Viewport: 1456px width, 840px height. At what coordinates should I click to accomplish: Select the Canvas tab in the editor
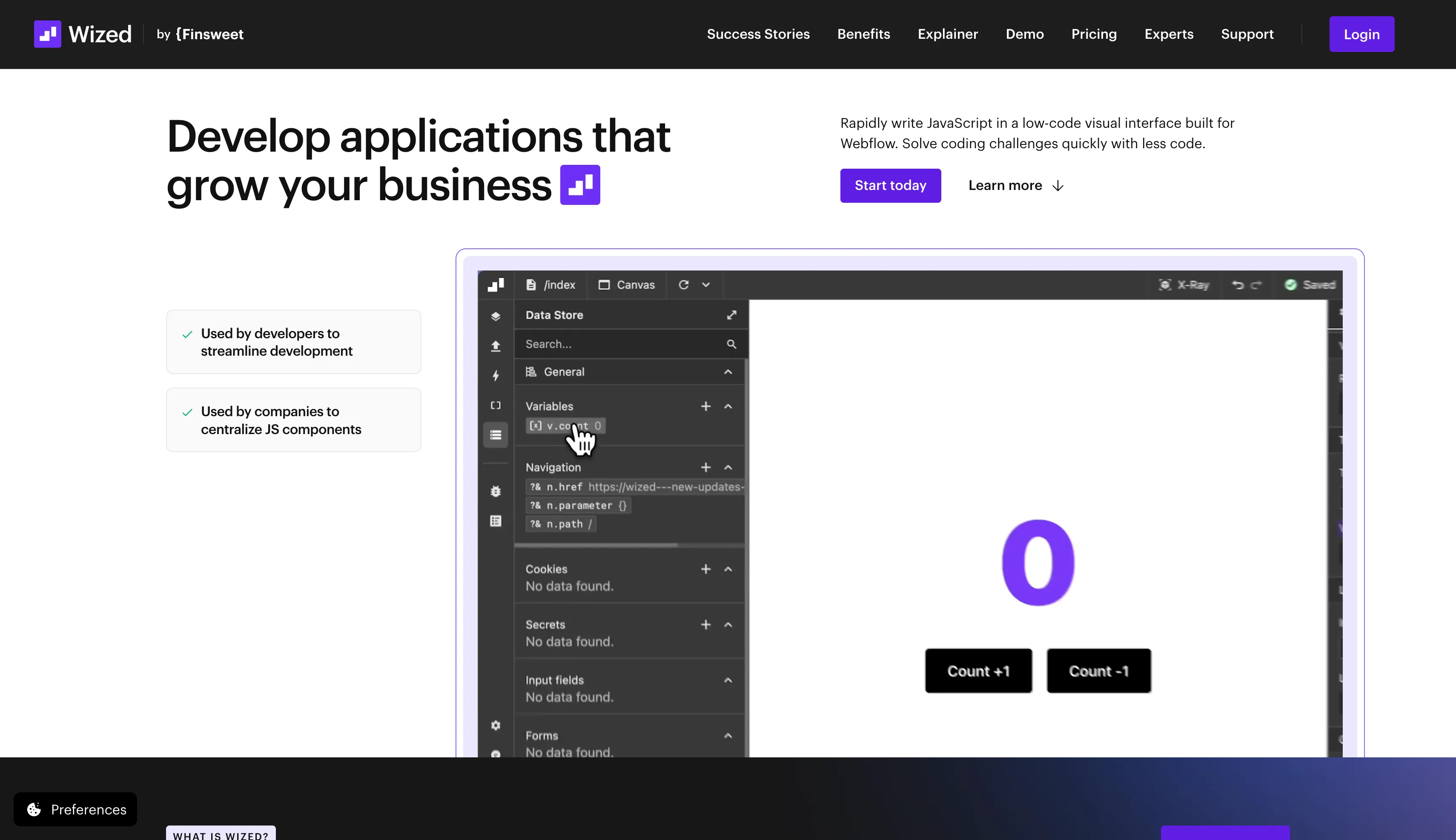pyautogui.click(x=626, y=285)
